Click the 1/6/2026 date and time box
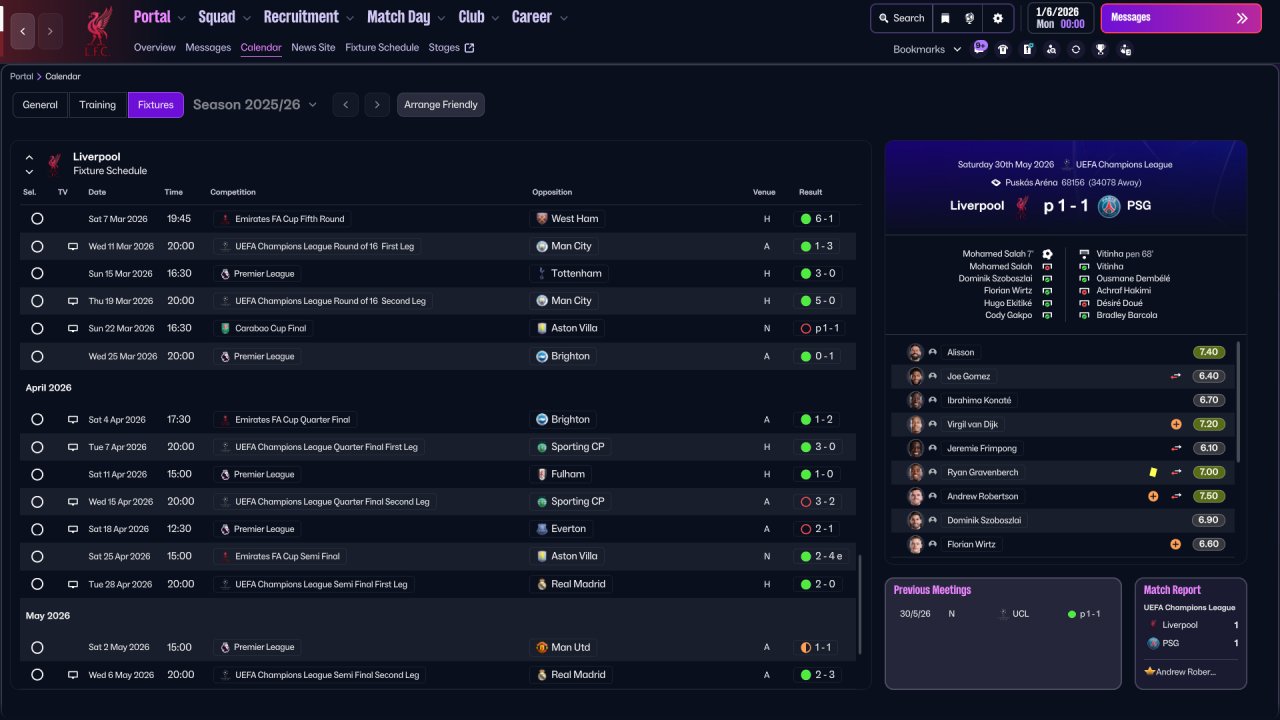 click(1060, 18)
